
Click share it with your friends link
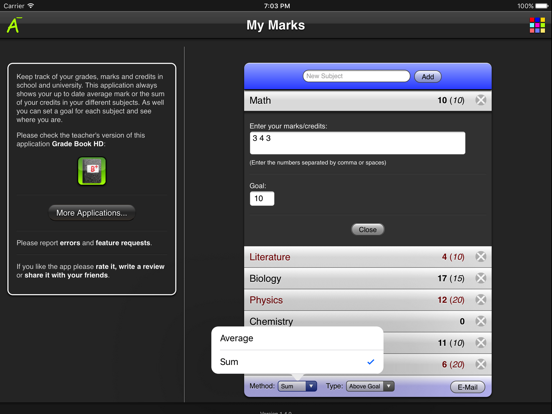pos(66,275)
